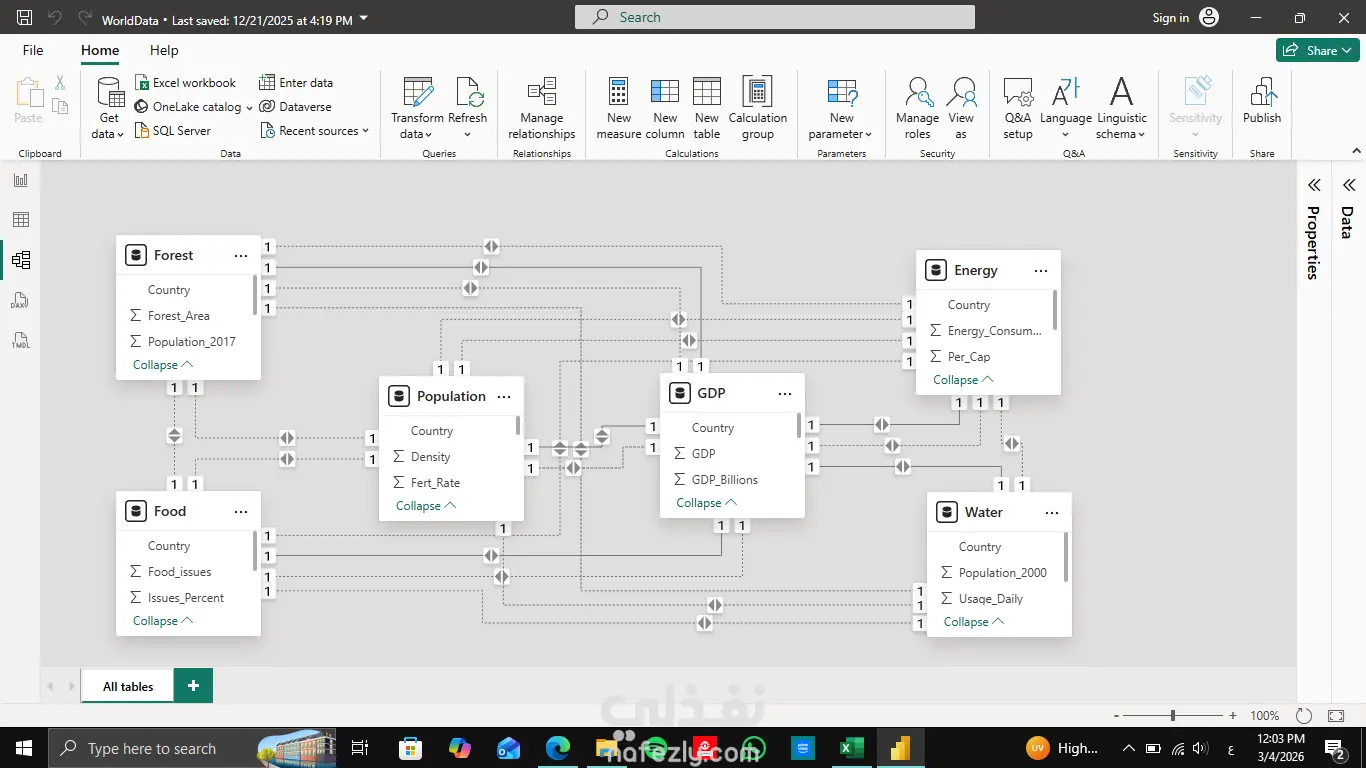Click the zoom slider handle
The image size is (1366, 768).
[1173, 716]
